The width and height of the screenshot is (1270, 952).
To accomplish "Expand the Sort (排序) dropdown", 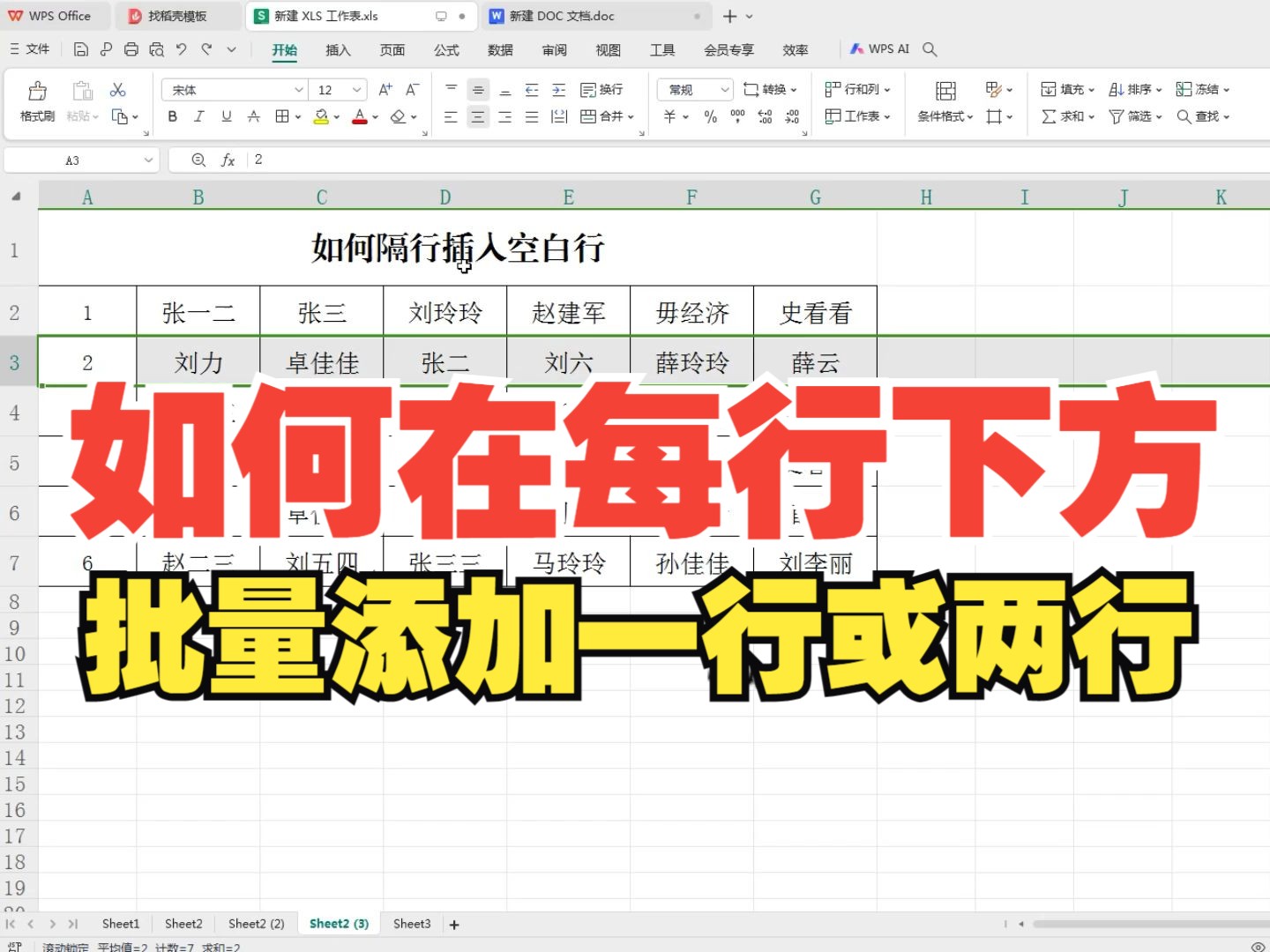I will coord(1158,90).
